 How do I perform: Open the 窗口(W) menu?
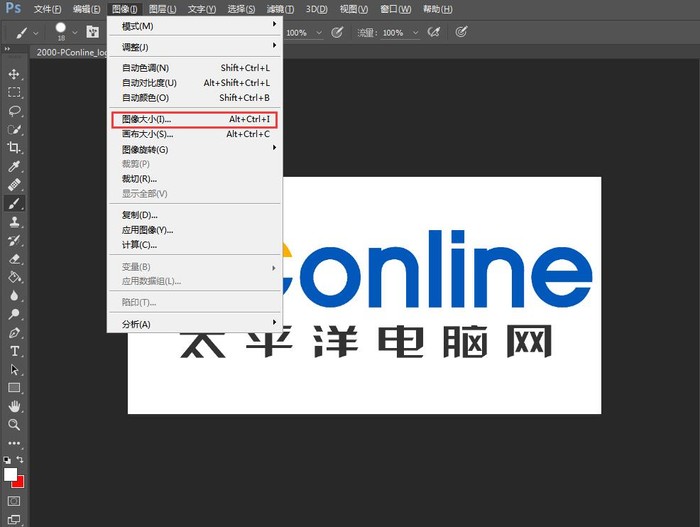coord(395,9)
